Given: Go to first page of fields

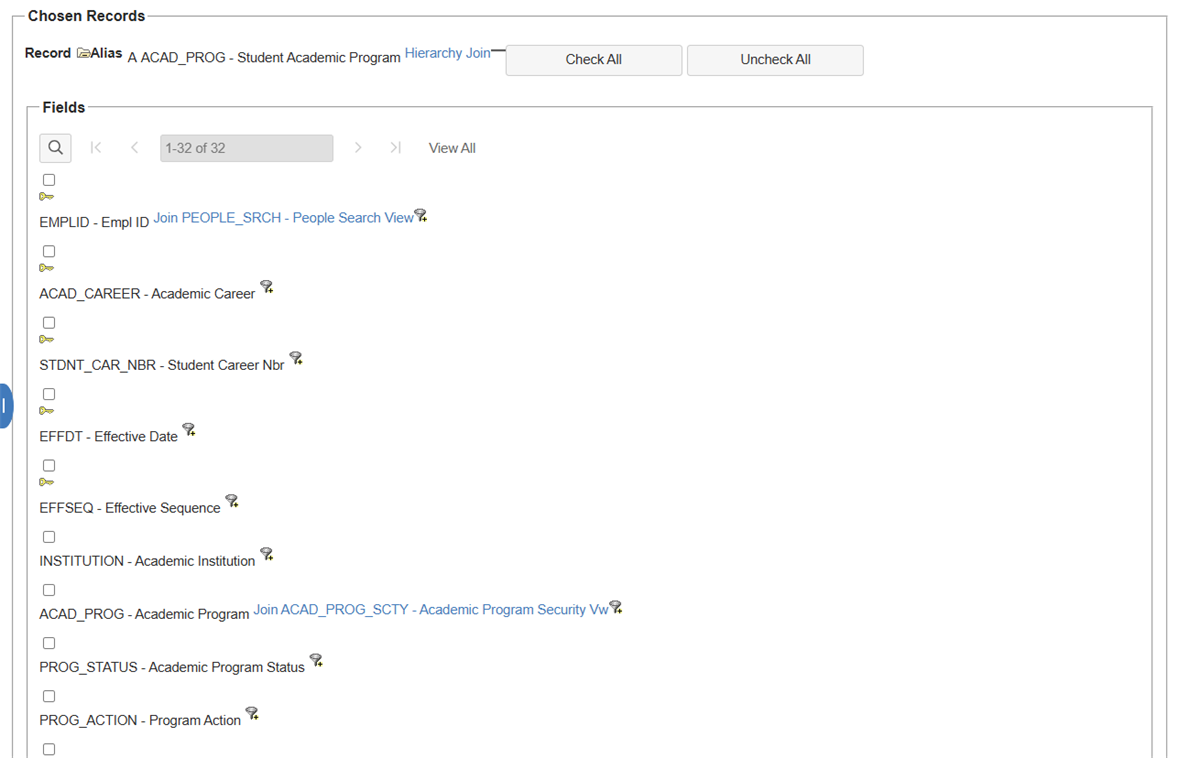Looking at the screenshot, I should [96, 148].
